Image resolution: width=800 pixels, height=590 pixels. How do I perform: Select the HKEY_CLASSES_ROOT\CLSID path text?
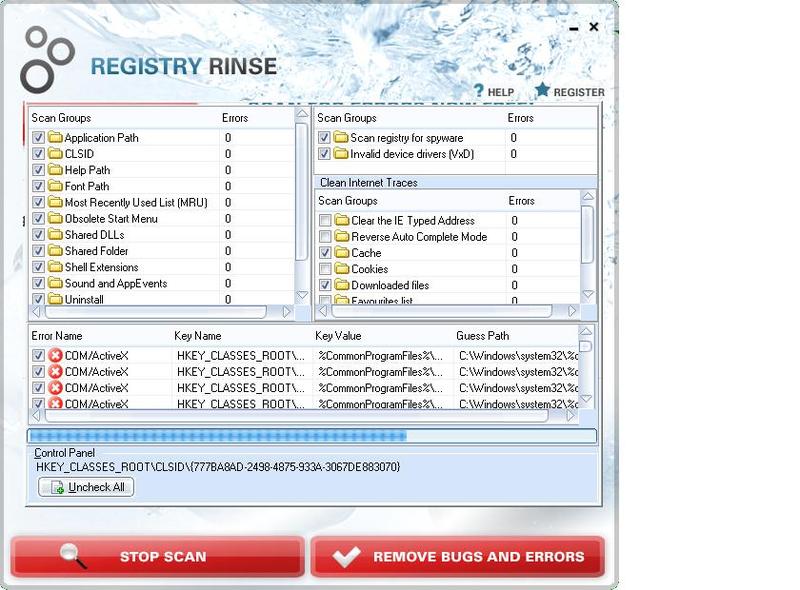pos(218,467)
